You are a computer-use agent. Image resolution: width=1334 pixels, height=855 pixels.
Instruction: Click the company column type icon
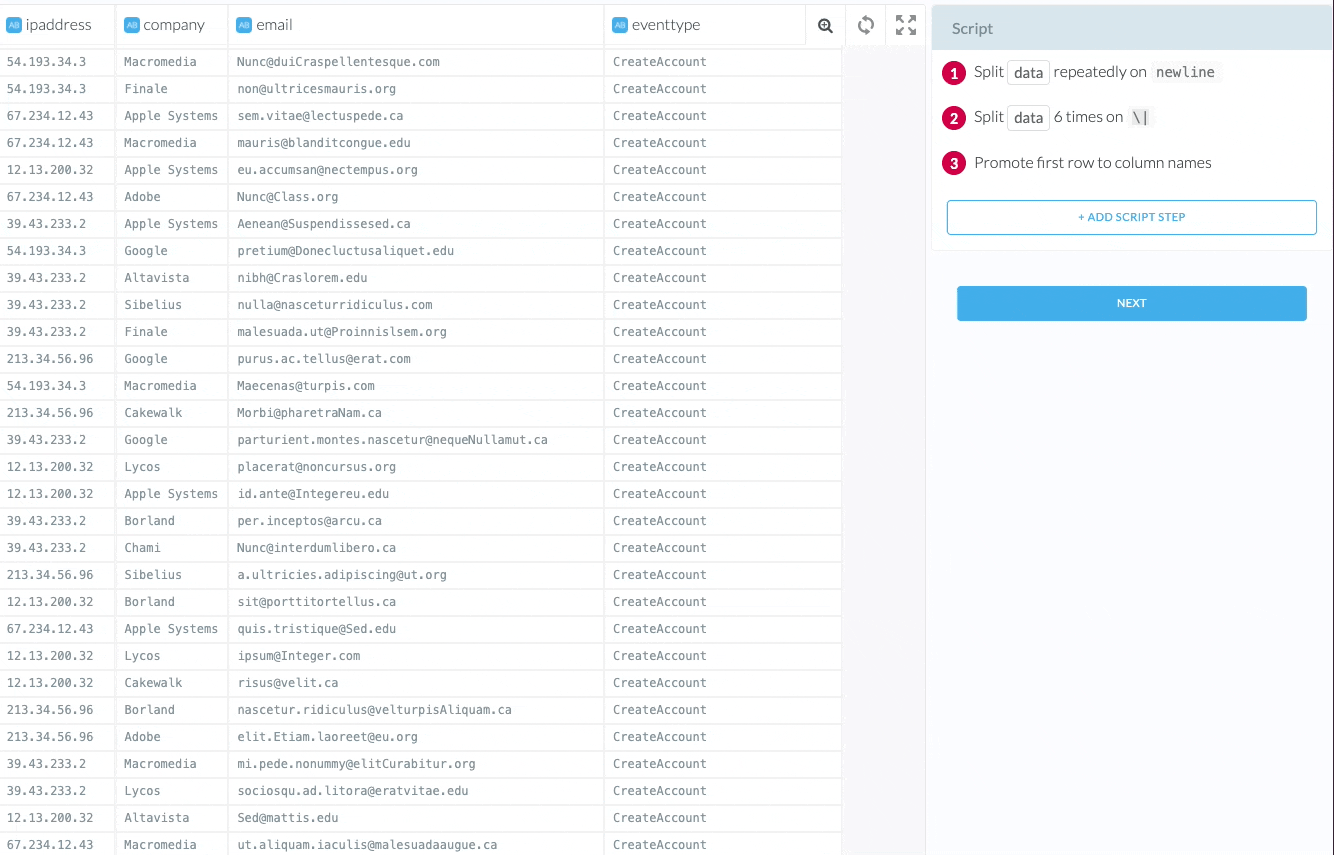click(131, 25)
